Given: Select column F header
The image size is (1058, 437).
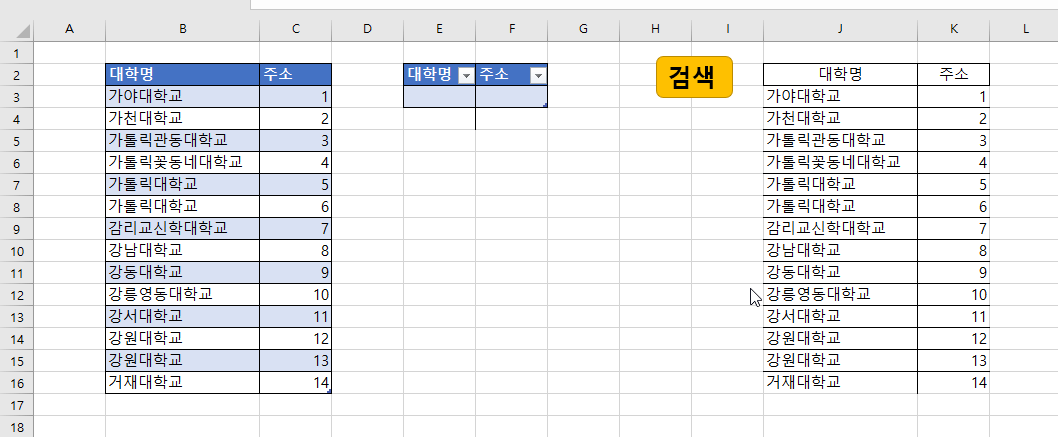Looking at the screenshot, I should (x=511, y=29).
